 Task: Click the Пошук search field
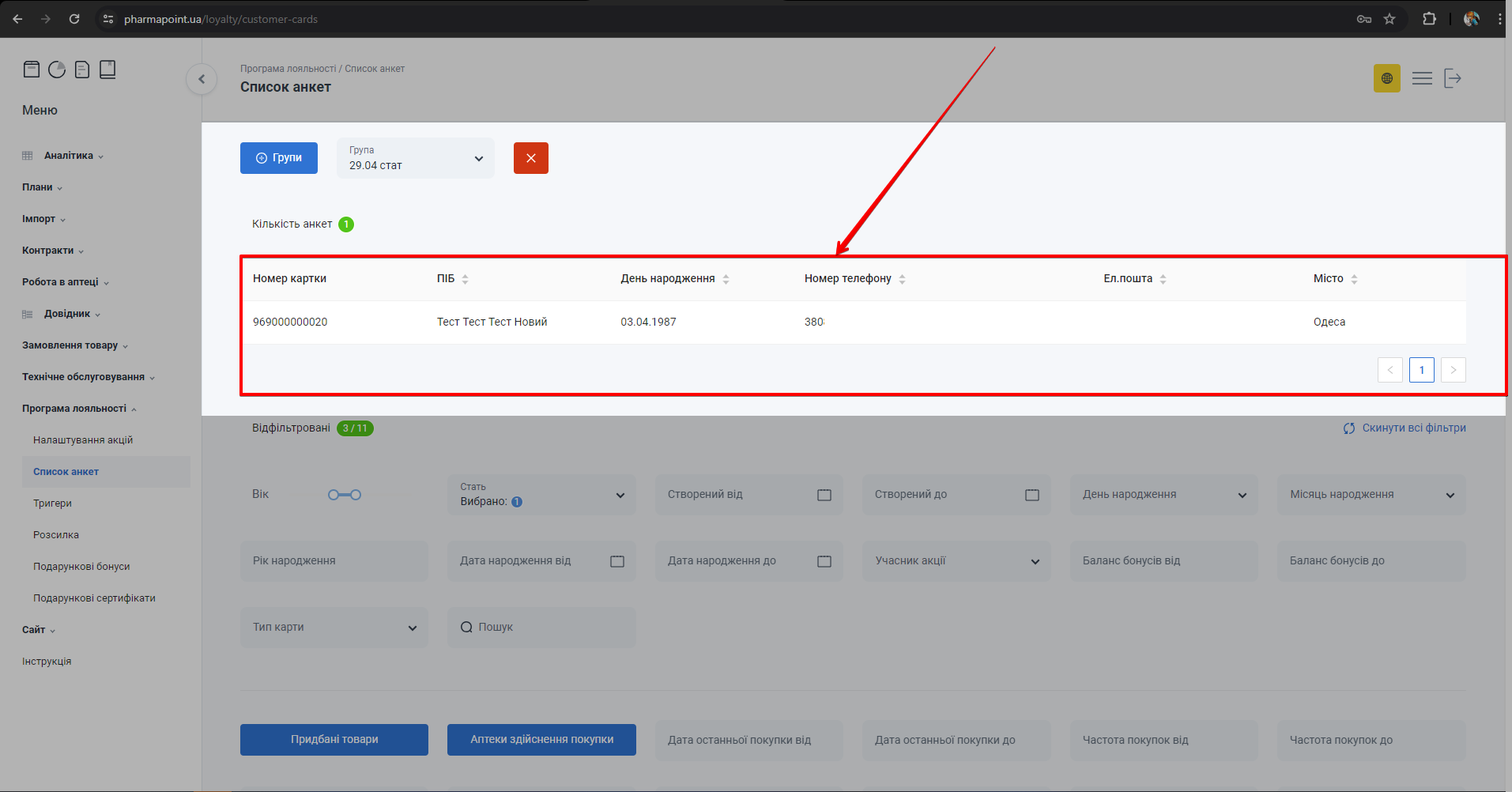541,628
